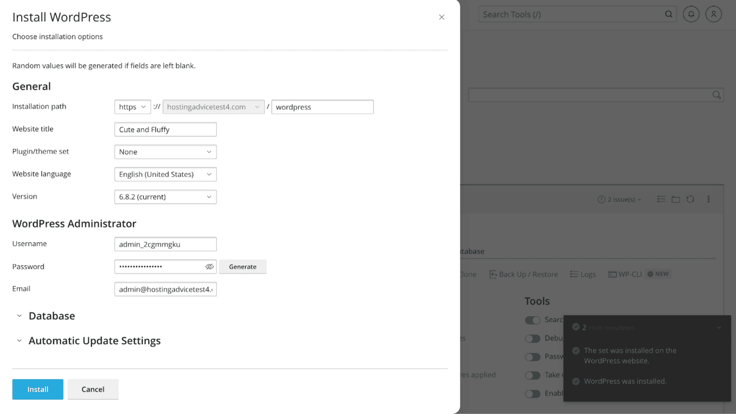Viewport: 736px width, 414px height.
Task: Close the Install WordPress dialog
Action: pos(441,17)
